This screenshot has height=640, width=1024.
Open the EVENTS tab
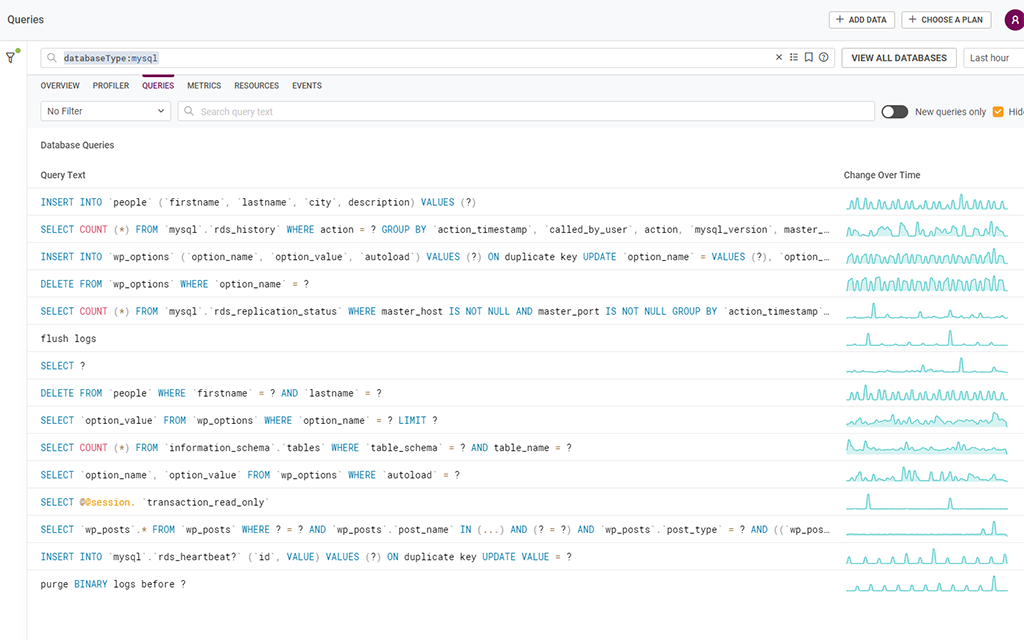pyautogui.click(x=306, y=85)
